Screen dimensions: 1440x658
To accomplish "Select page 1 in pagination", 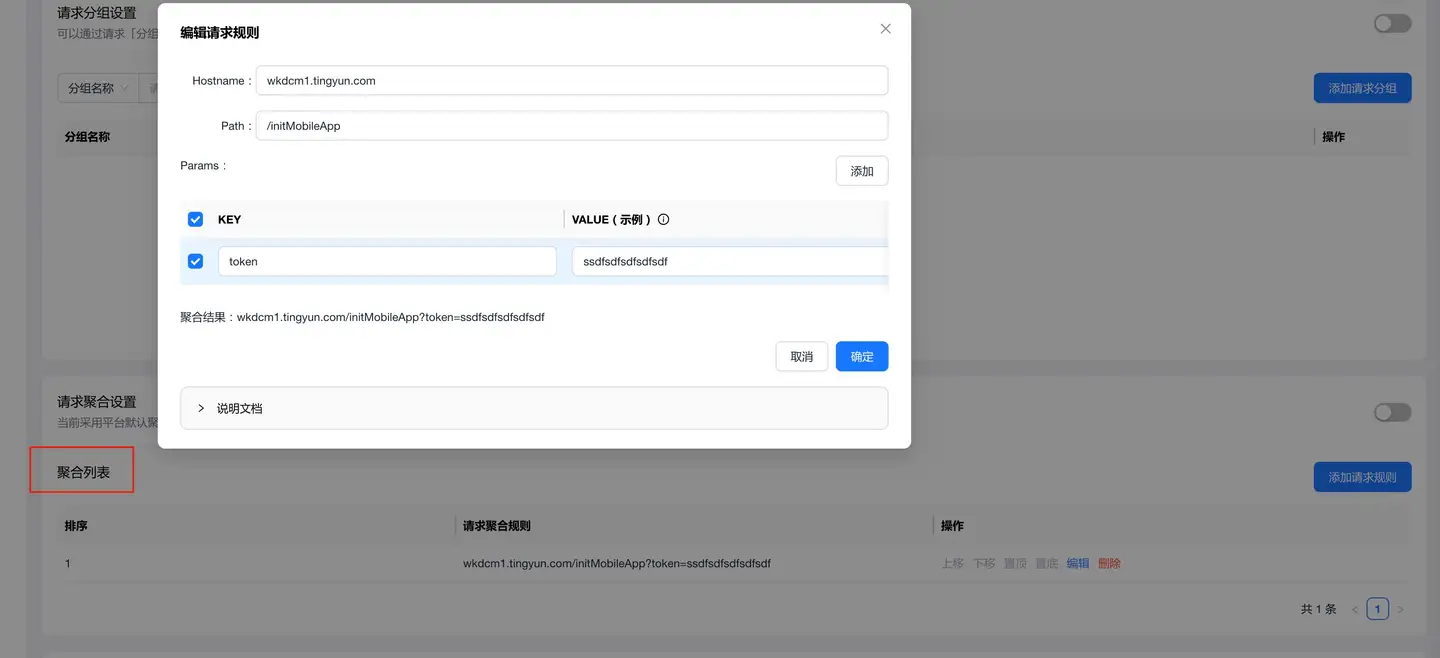I will point(1377,609).
